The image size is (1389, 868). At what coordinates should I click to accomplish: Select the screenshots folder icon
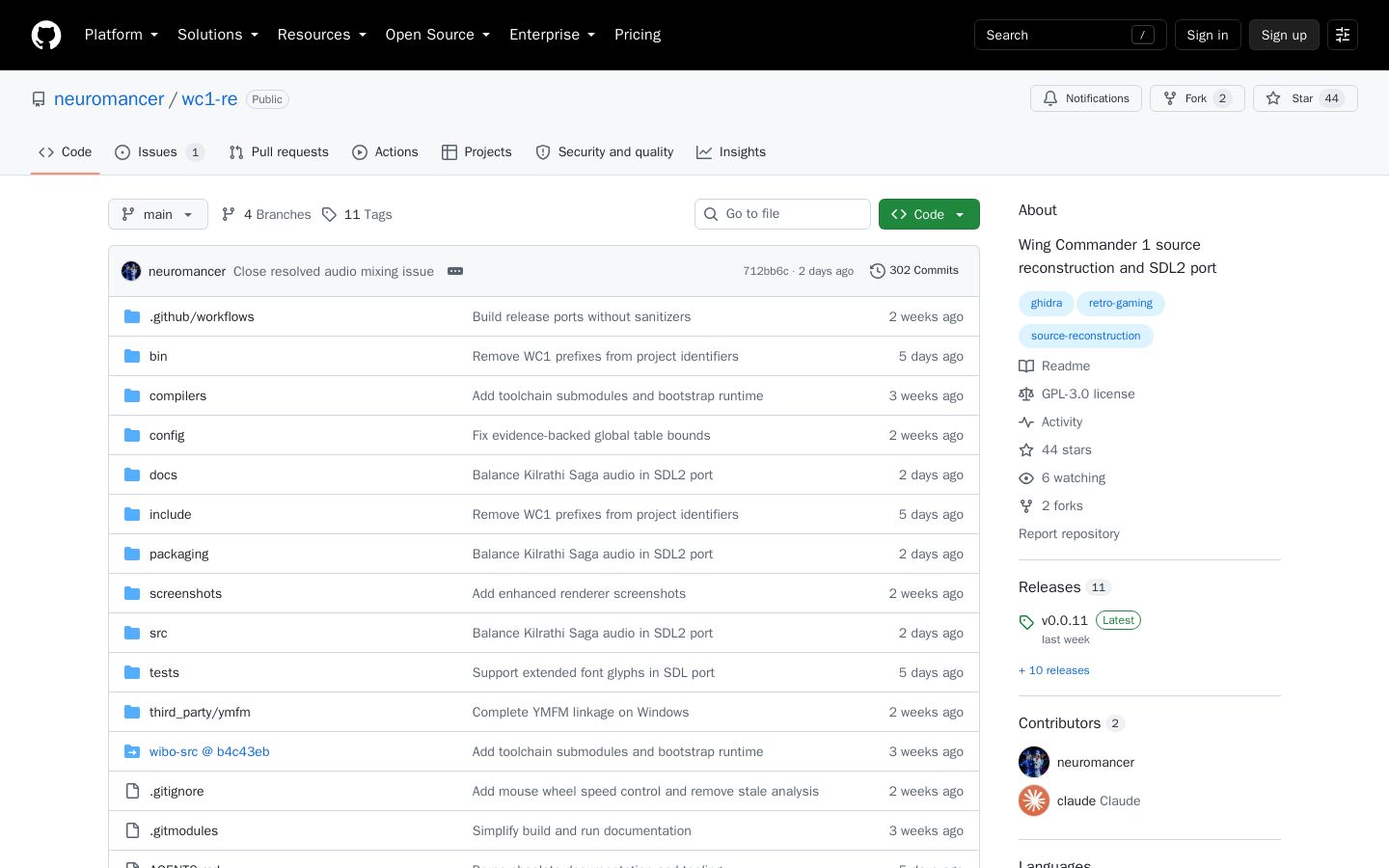tap(132, 593)
